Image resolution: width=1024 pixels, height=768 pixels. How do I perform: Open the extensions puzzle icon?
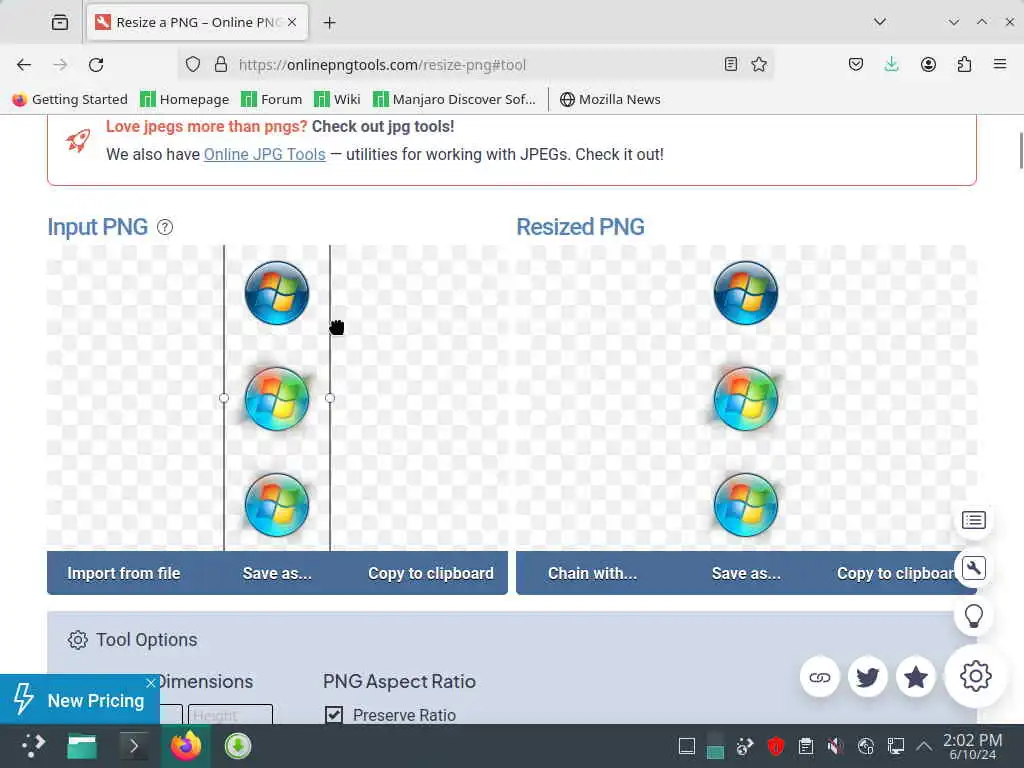tap(964, 64)
